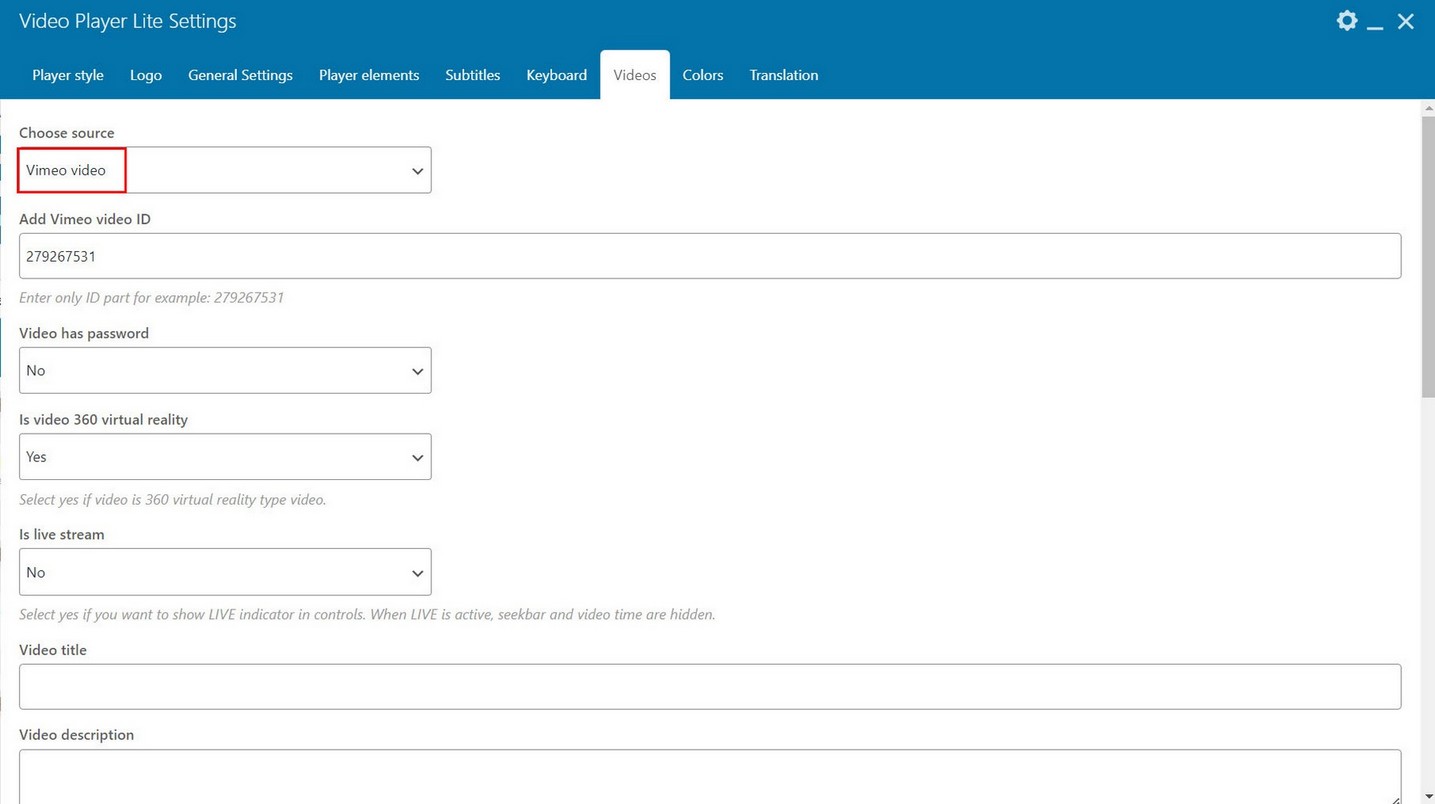Open the Logo tab
The height and width of the screenshot is (804, 1435).
146,75
